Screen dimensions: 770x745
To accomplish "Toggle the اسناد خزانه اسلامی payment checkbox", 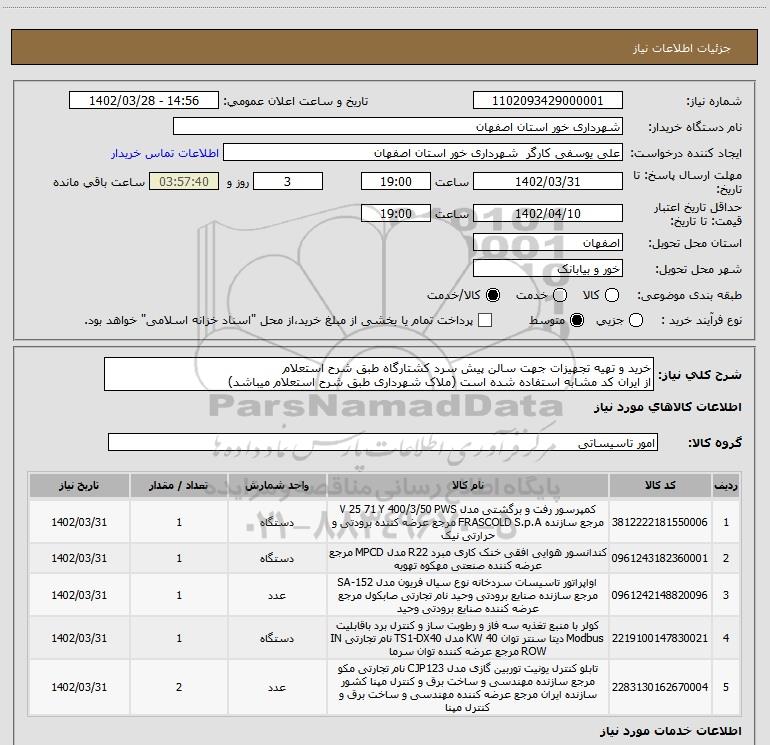I will pos(485,320).
